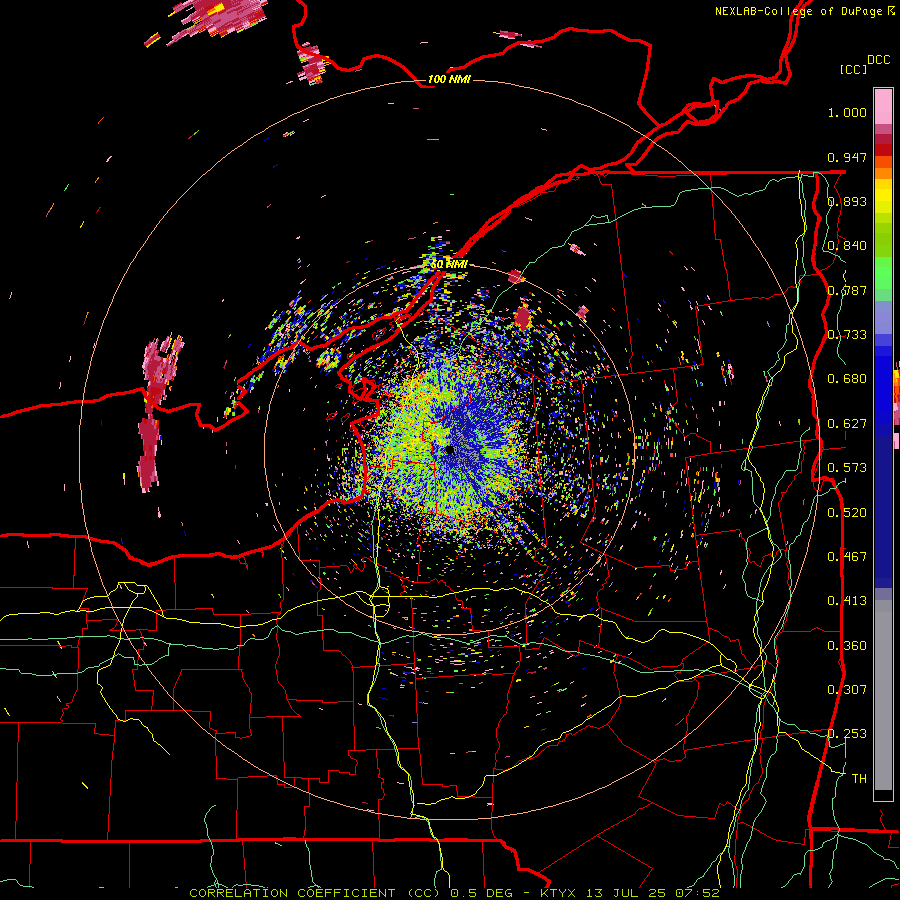900x900 pixels.
Task: Select the 0.840 scale value
Action: click(847, 246)
